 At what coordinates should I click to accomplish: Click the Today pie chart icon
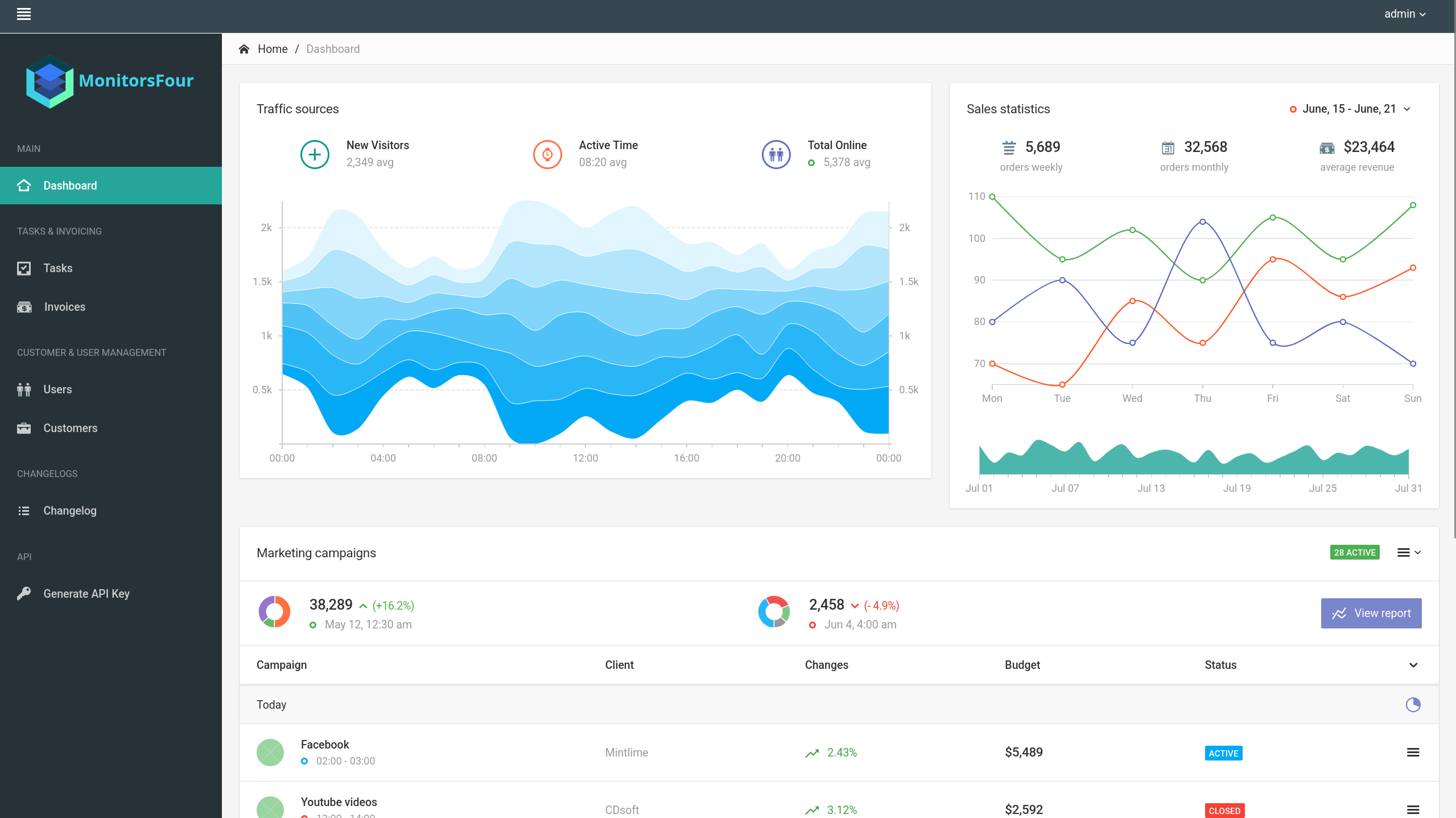click(1413, 705)
